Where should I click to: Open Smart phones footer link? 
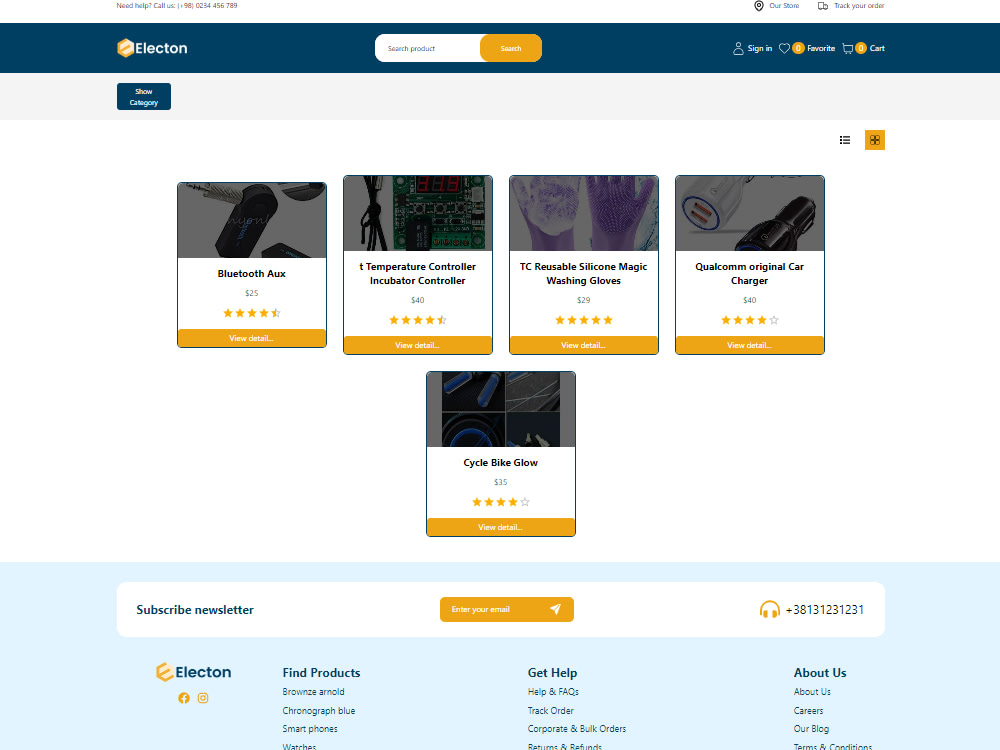coord(310,728)
